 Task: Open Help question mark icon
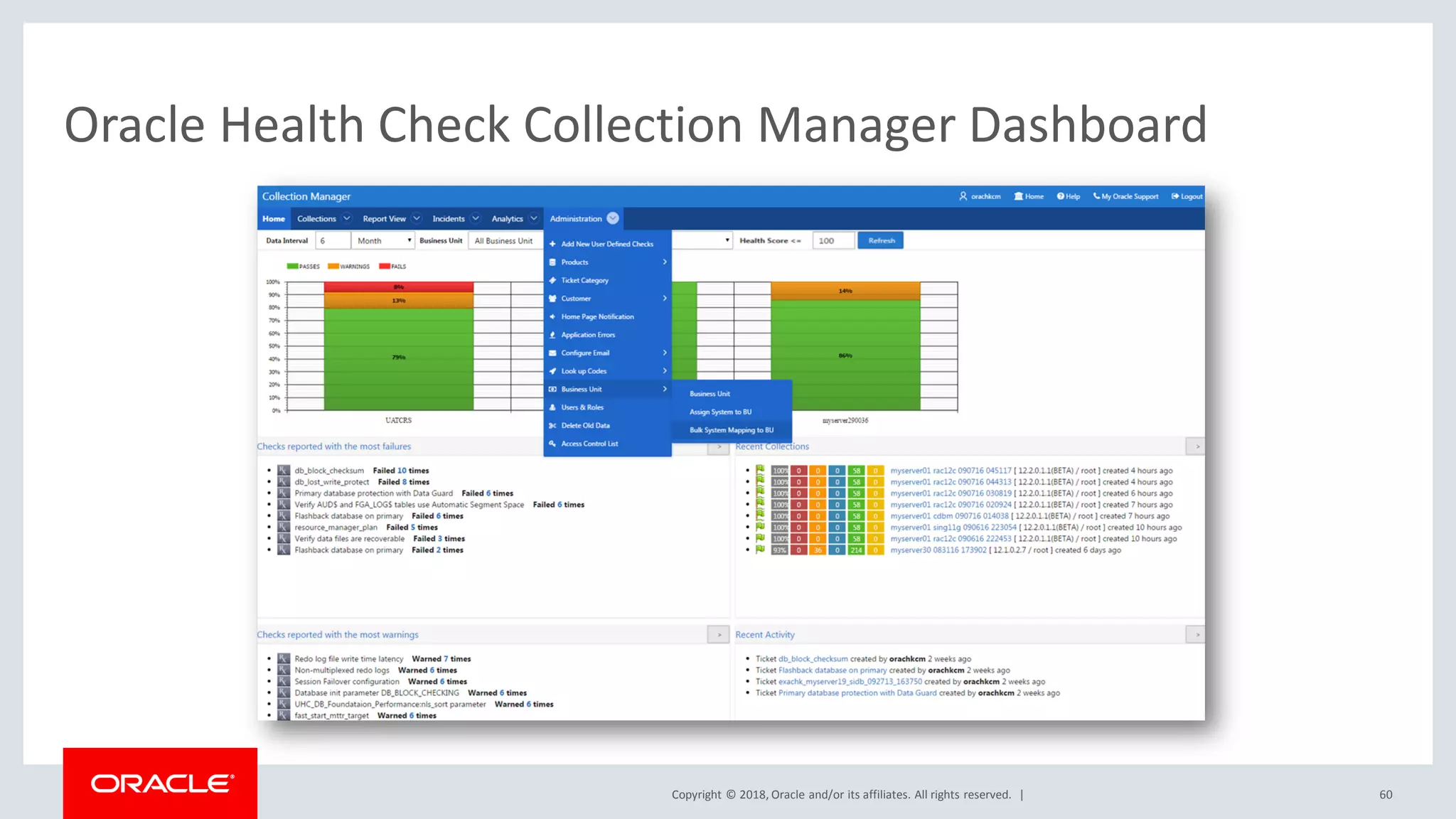point(1060,196)
